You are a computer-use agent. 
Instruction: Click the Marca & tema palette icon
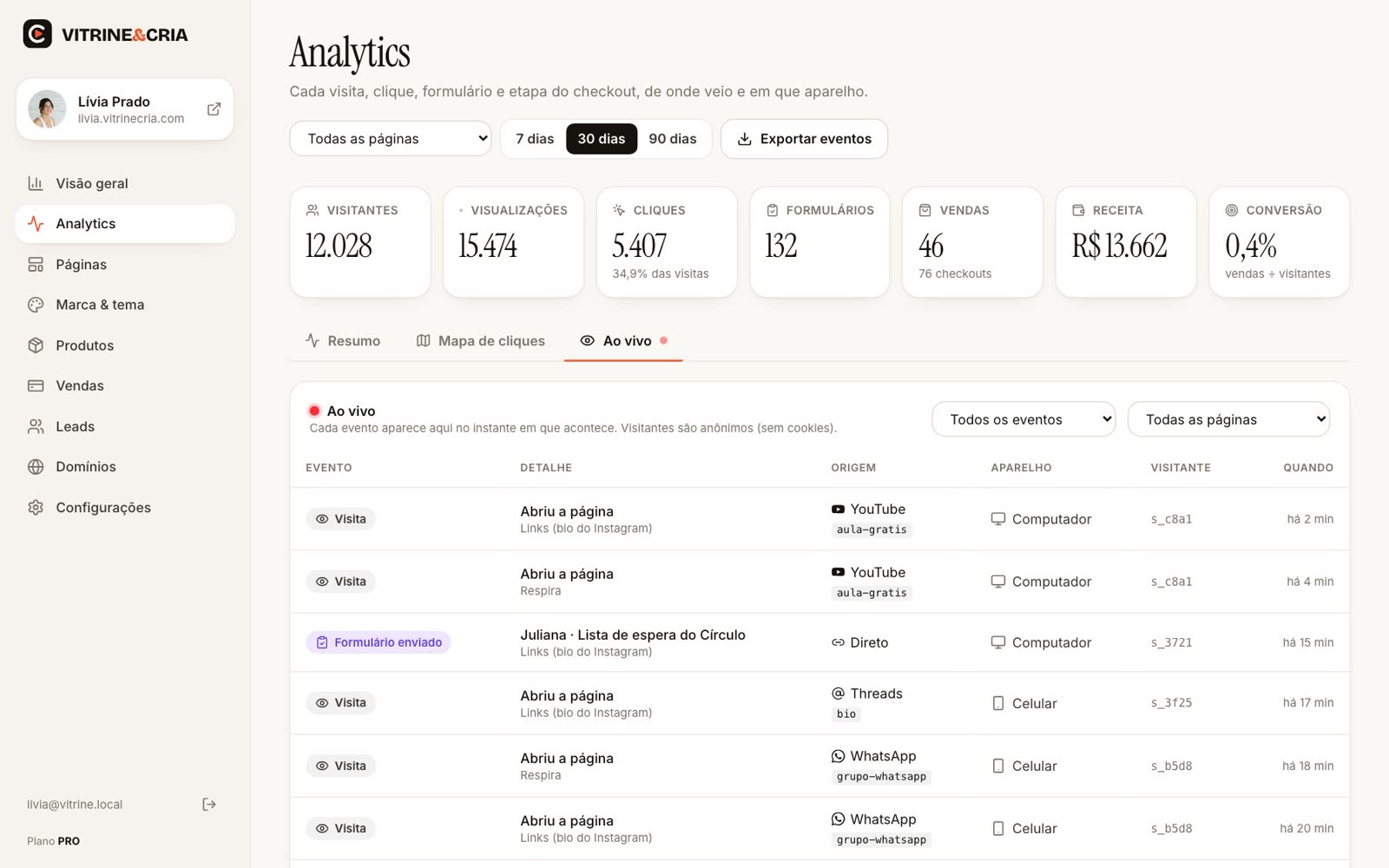[x=36, y=305]
